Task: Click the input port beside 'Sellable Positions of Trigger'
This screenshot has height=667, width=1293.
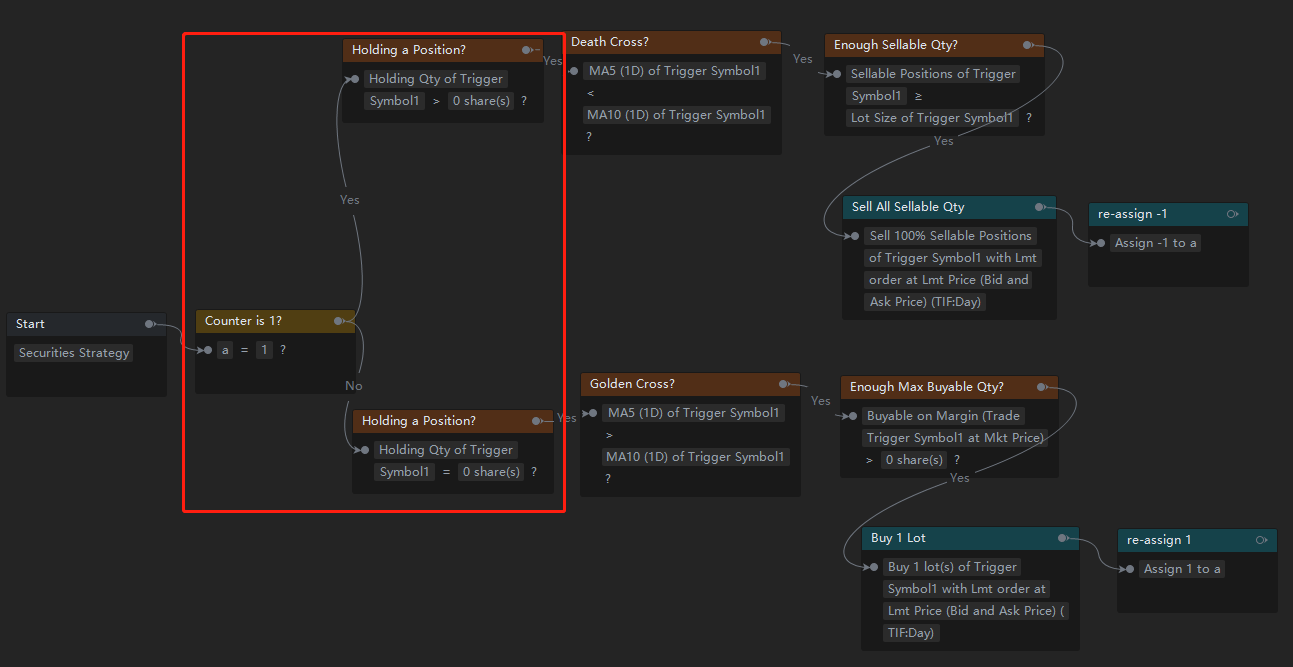Action: tap(837, 74)
